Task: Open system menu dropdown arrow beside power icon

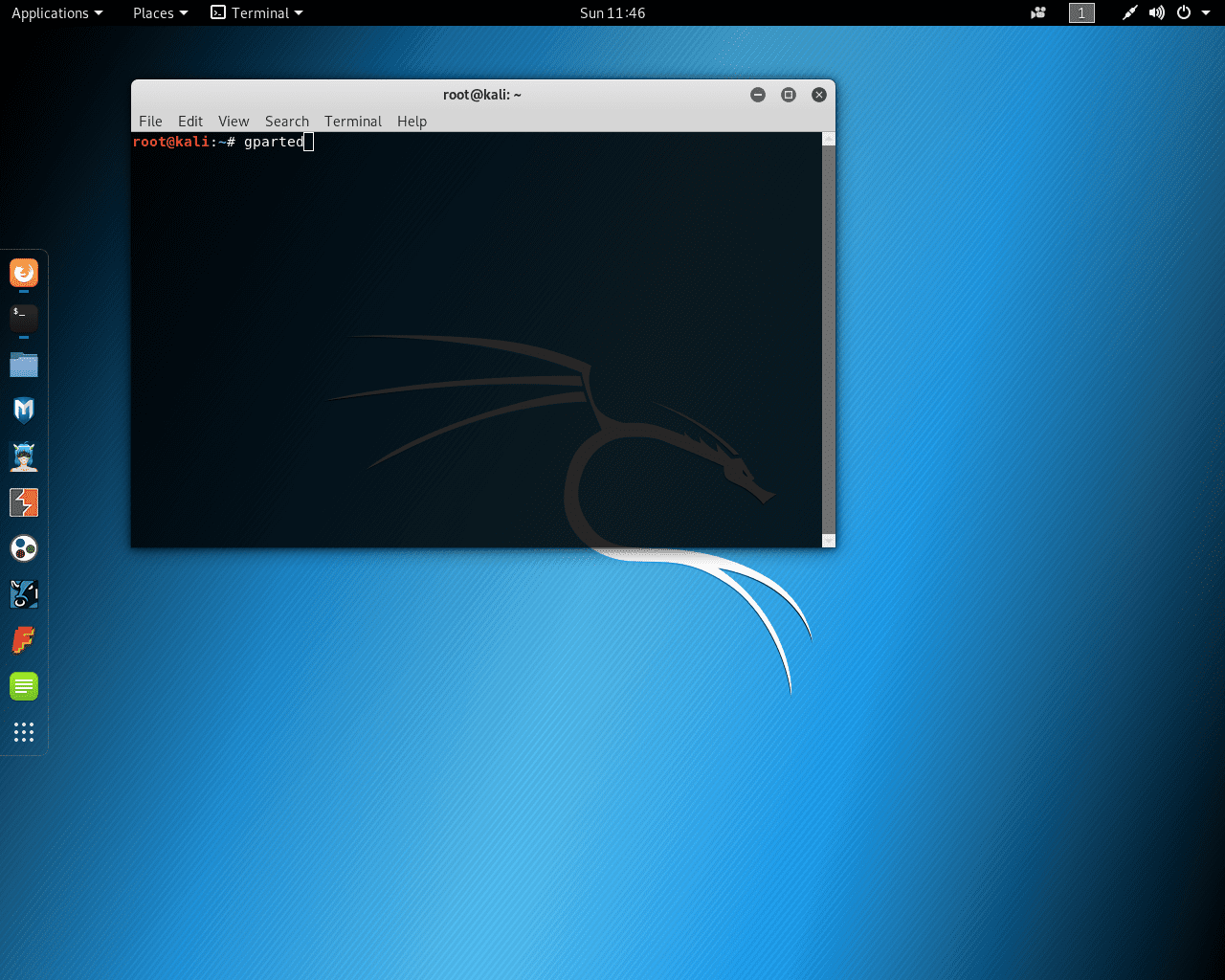Action: [x=1206, y=13]
